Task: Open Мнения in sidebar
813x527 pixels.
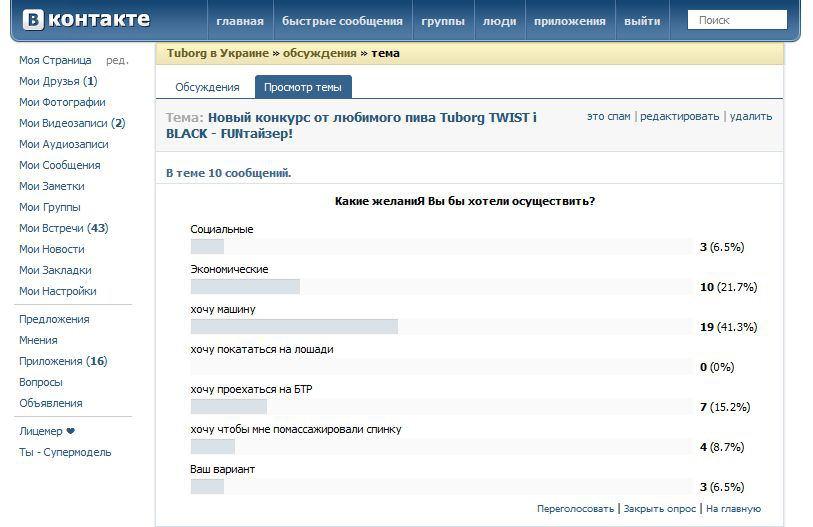Action: [x=38, y=340]
